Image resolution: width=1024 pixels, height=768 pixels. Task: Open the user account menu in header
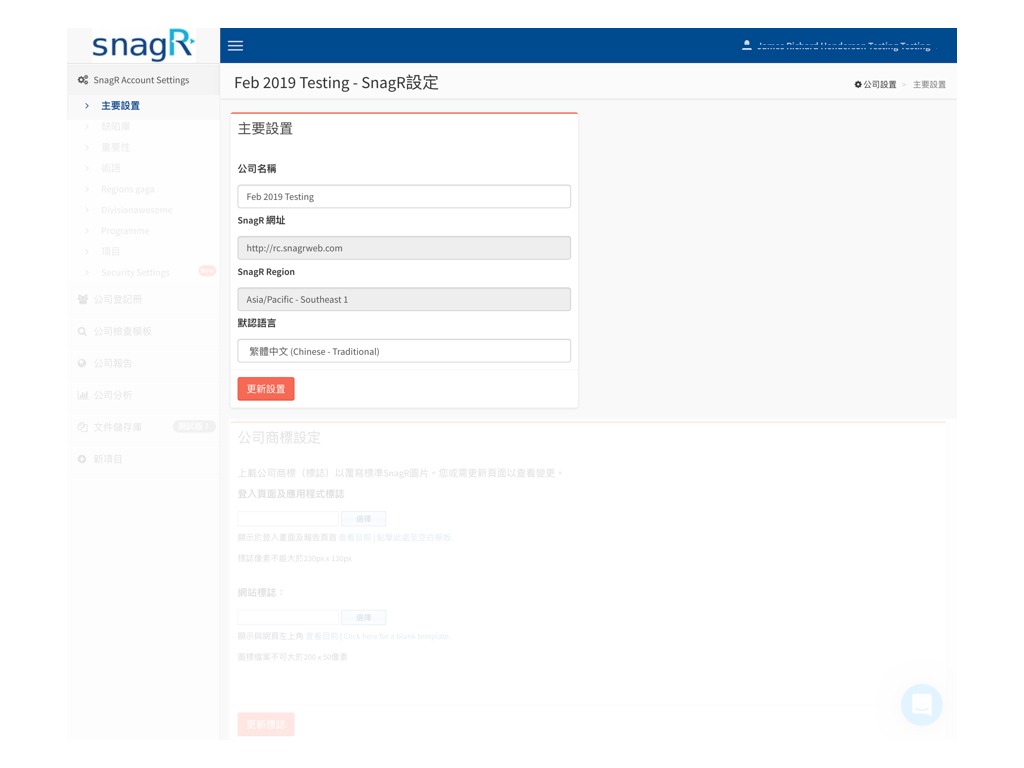point(839,46)
